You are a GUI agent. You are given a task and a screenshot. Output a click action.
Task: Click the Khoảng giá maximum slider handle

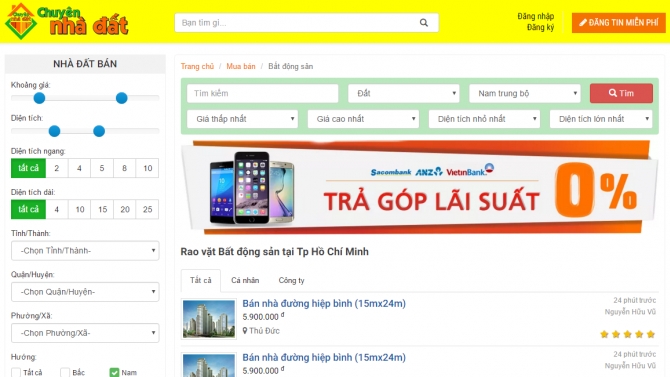(121, 98)
